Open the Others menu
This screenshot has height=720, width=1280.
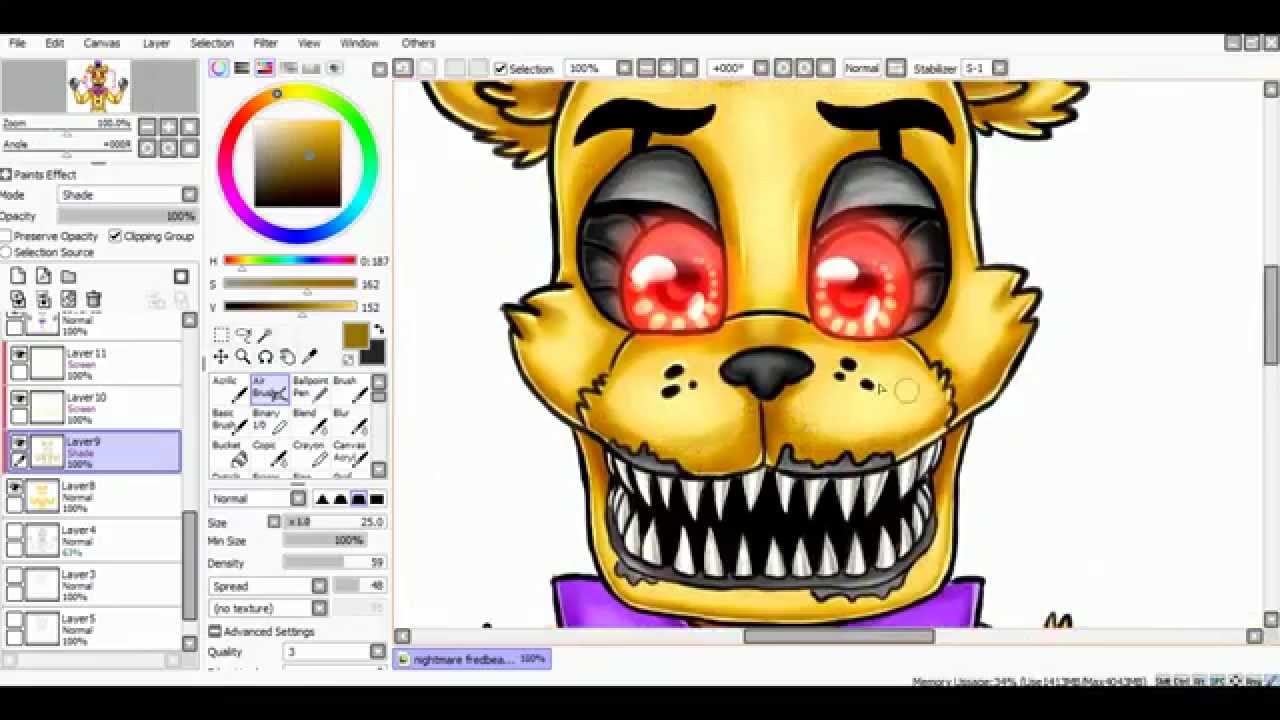coord(418,43)
